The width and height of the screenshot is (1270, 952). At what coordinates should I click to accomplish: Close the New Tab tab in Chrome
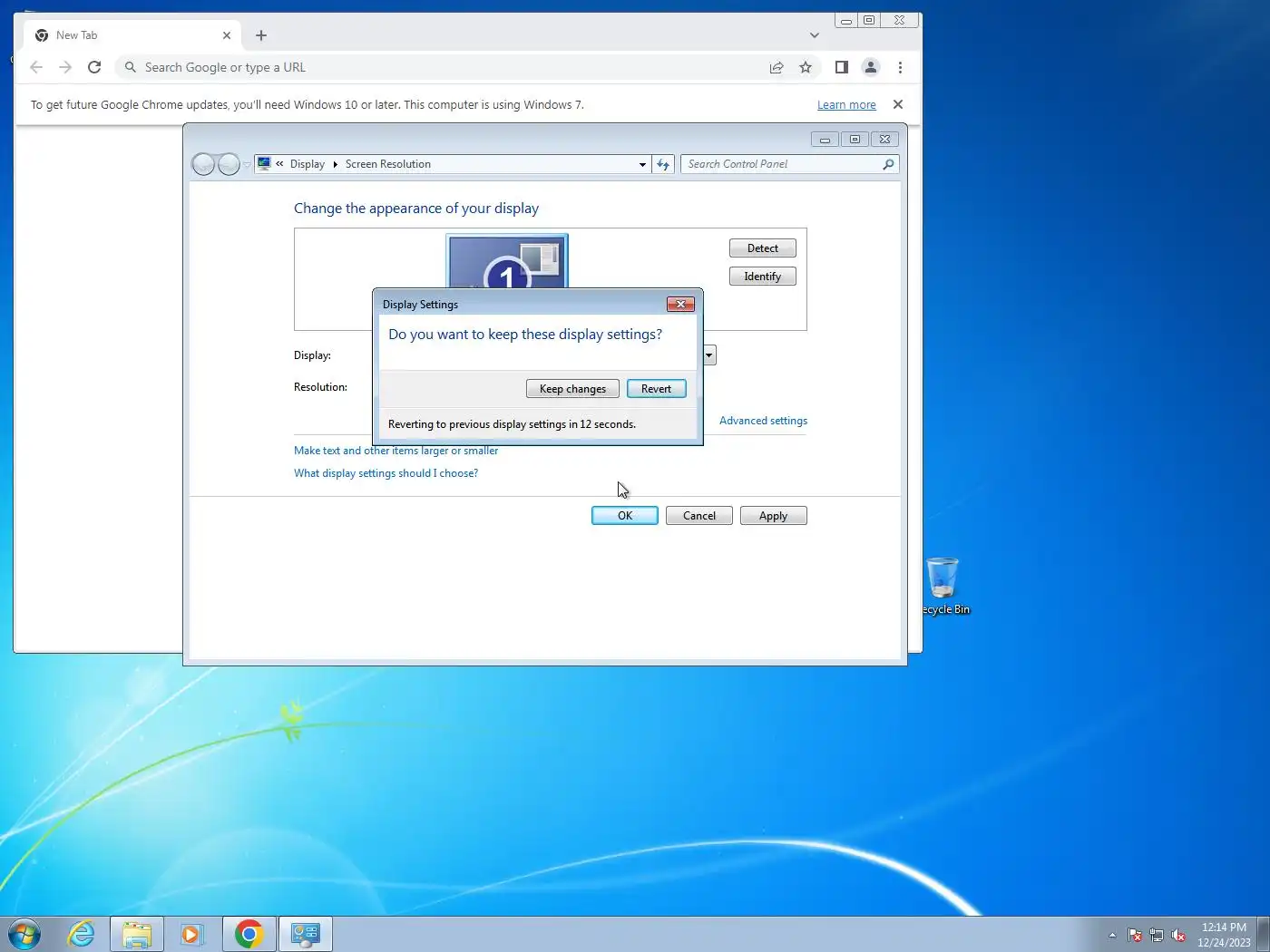[x=226, y=35]
